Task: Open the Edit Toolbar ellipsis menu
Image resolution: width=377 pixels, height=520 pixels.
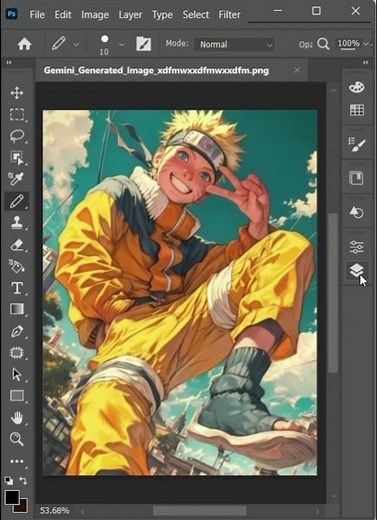Action: click(17, 461)
